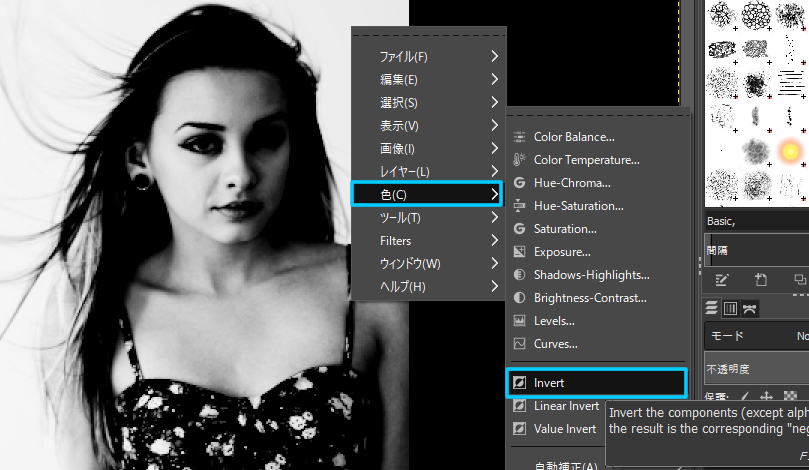The image size is (809, 470).
Task: Open the ヘルプ(H) menu entry
Action: click(x=428, y=286)
